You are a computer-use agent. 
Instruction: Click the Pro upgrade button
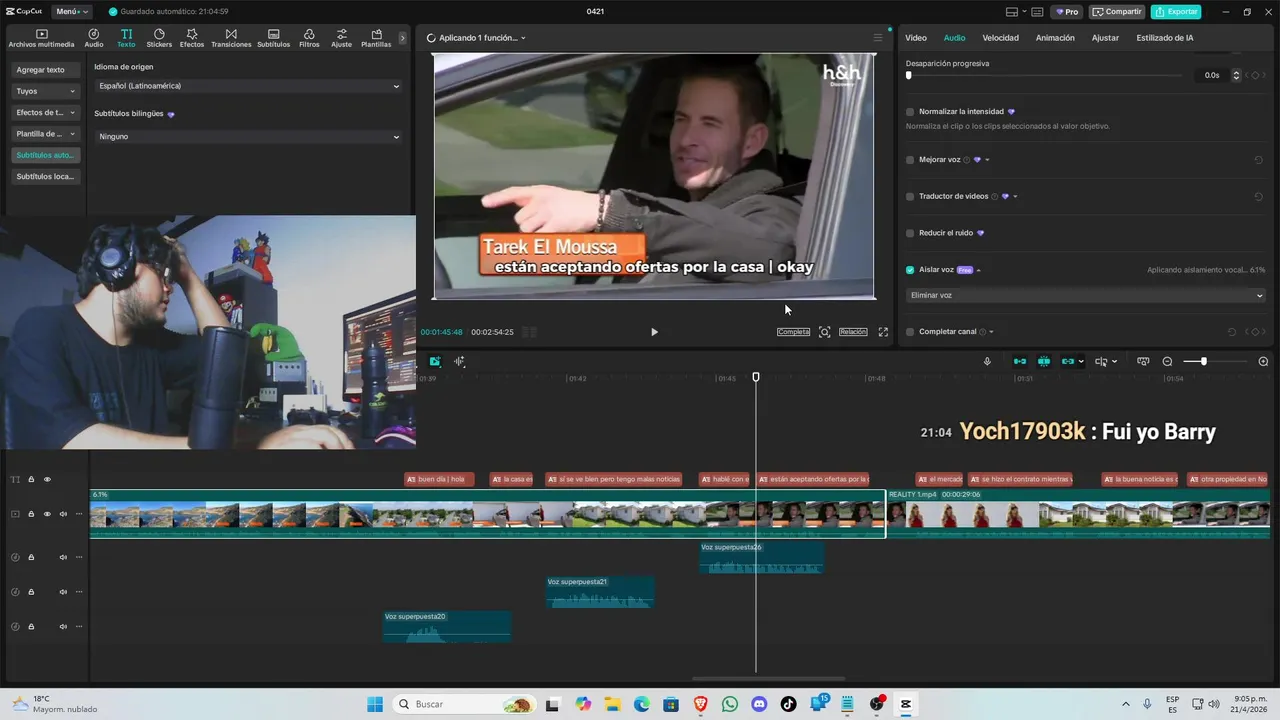[1067, 12]
